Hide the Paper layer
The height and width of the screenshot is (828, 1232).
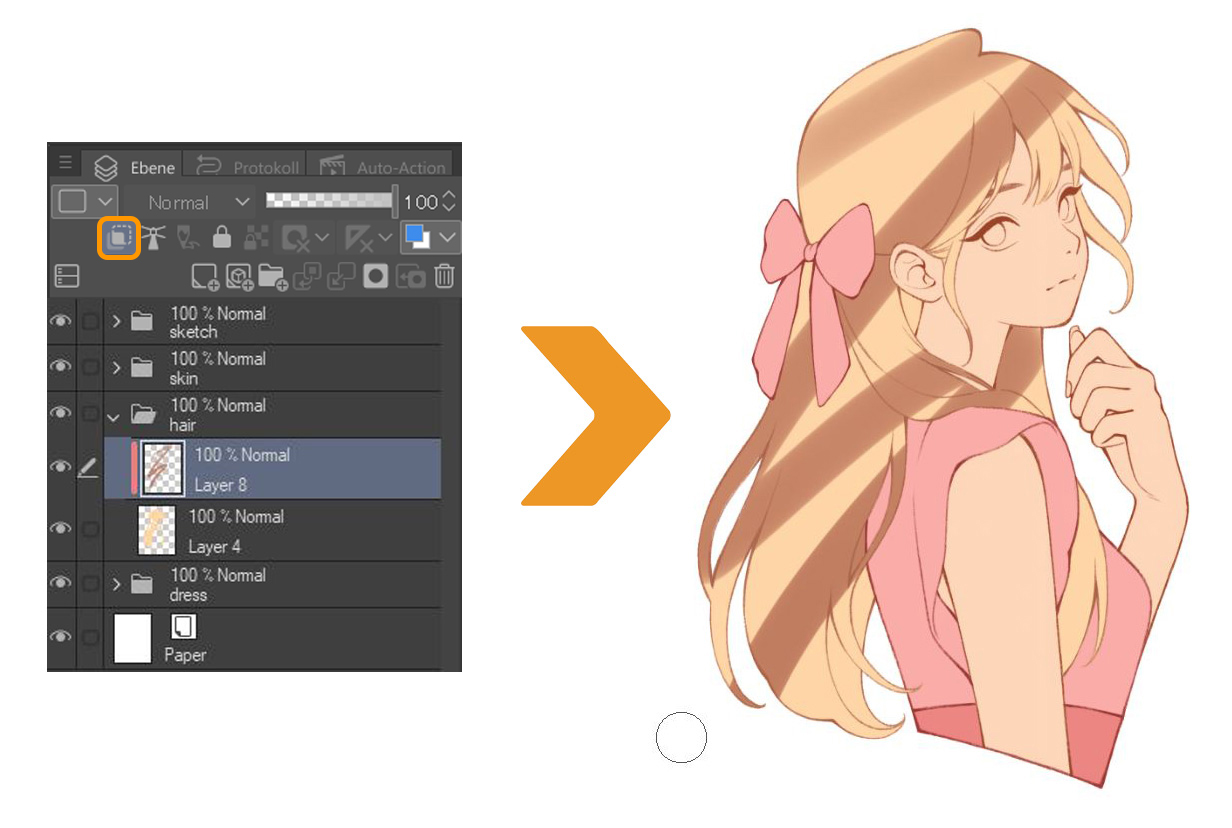(x=61, y=636)
